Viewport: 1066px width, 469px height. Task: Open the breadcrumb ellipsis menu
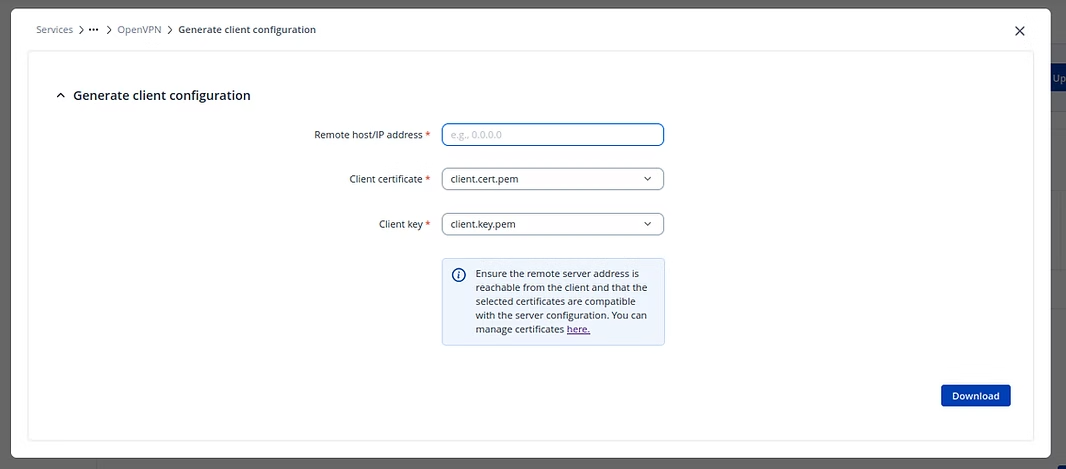coord(93,30)
